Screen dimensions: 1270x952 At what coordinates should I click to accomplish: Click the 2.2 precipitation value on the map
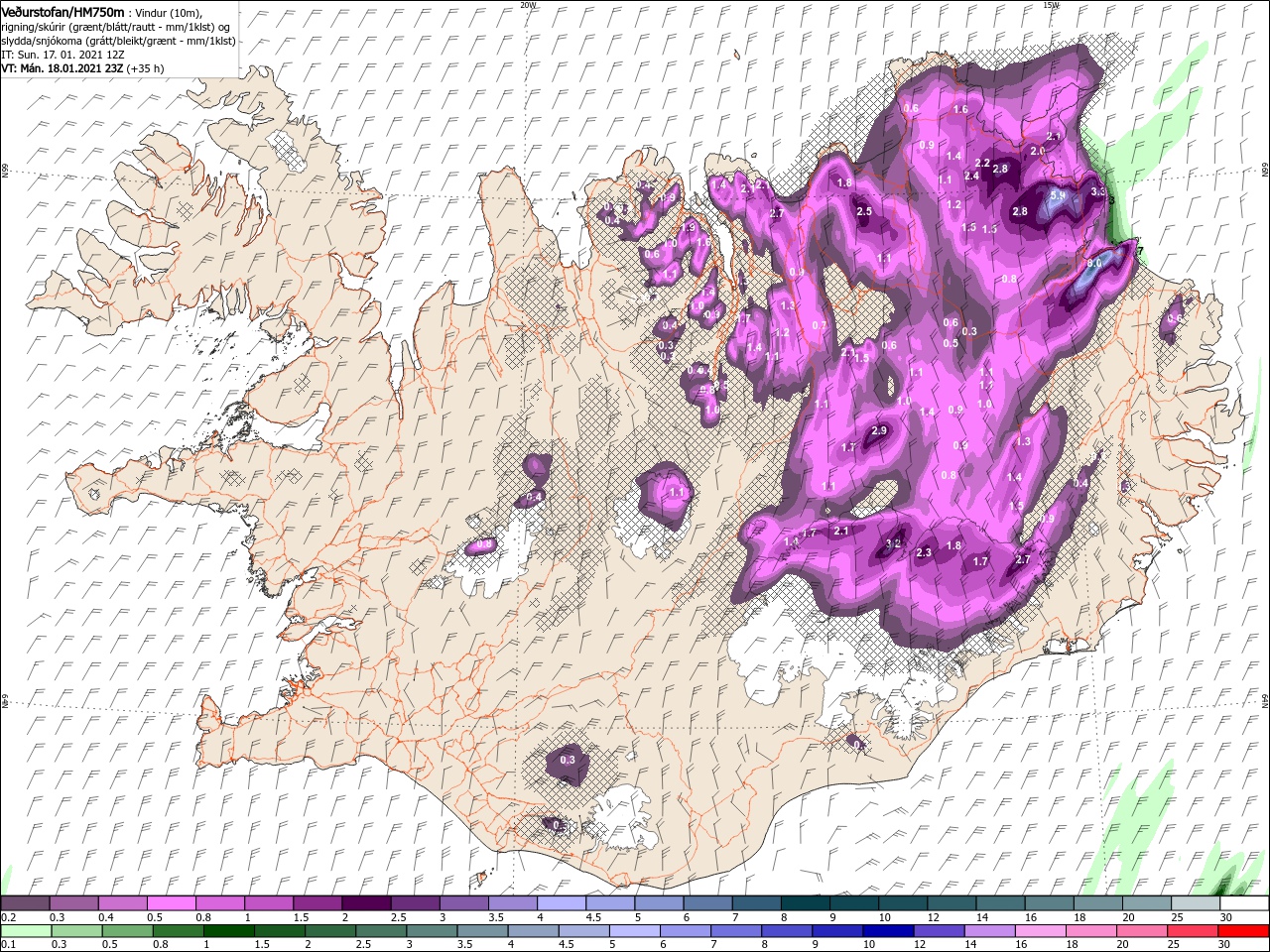[x=983, y=164]
